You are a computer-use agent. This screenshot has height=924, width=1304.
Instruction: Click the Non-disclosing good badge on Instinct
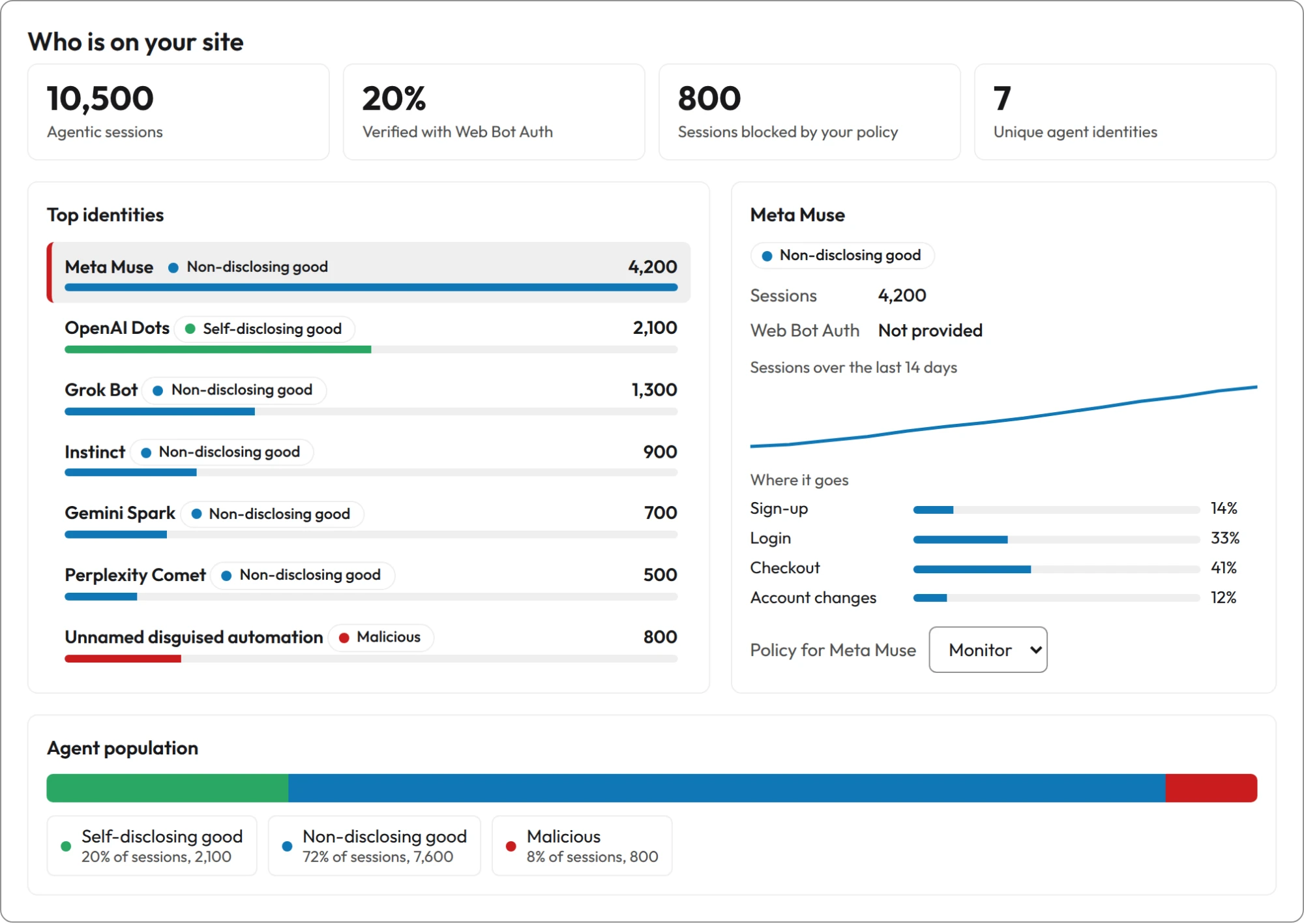pyautogui.click(x=222, y=452)
